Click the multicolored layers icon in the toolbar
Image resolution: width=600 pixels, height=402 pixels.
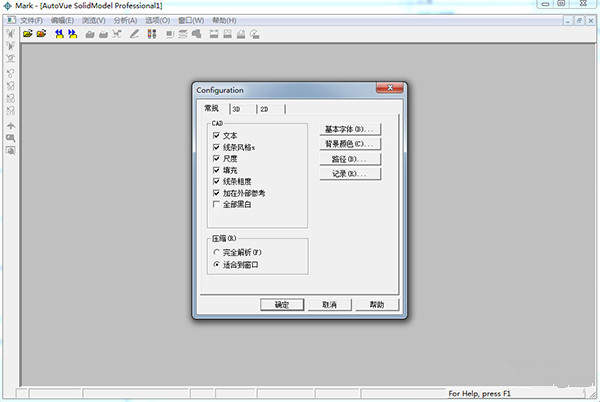pyautogui.click(x=152, y=34)
